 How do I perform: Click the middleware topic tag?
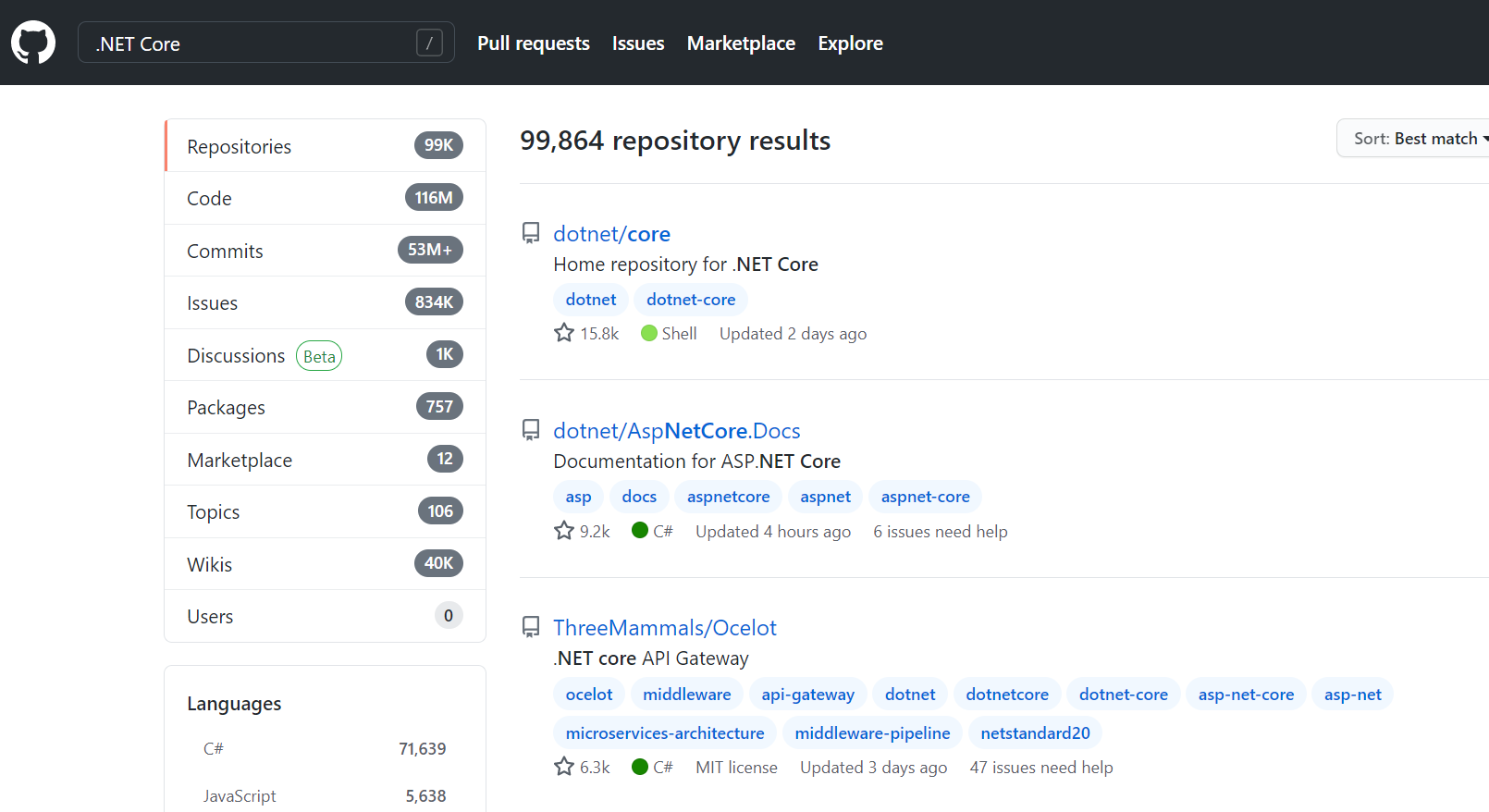[687, 695]
